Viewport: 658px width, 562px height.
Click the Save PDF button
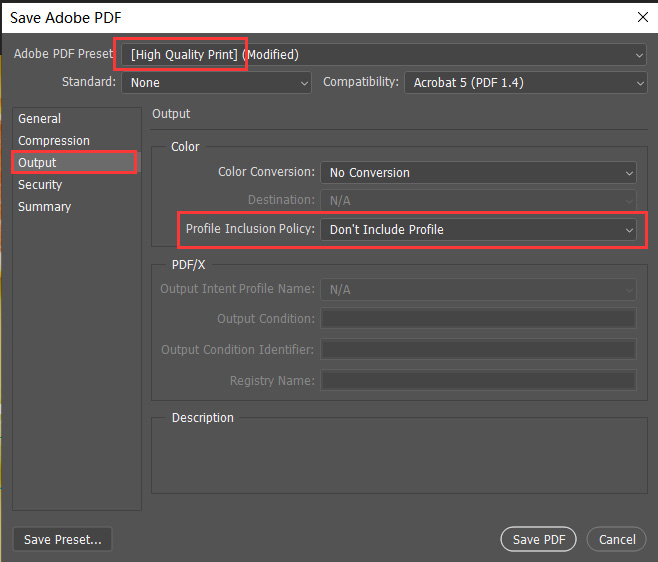[538, 539]
